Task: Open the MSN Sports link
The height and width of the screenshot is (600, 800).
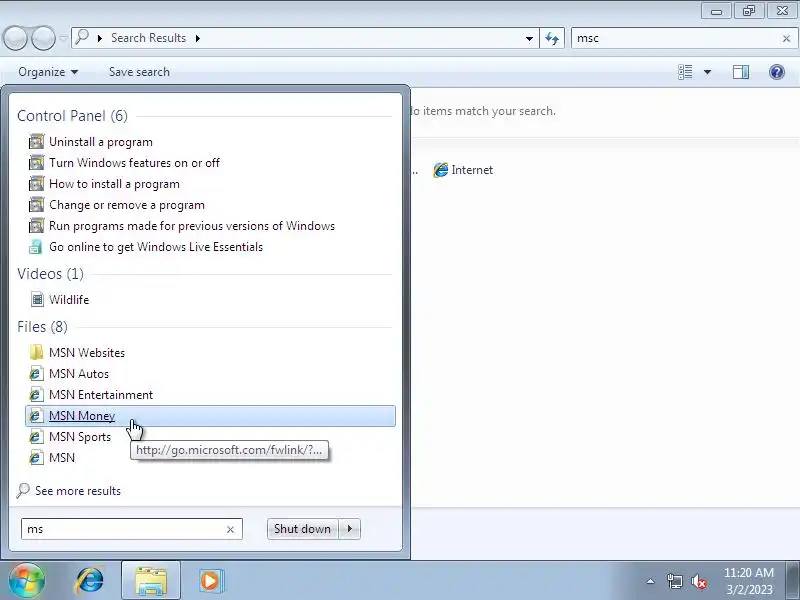Action: (x=80, y=437)
